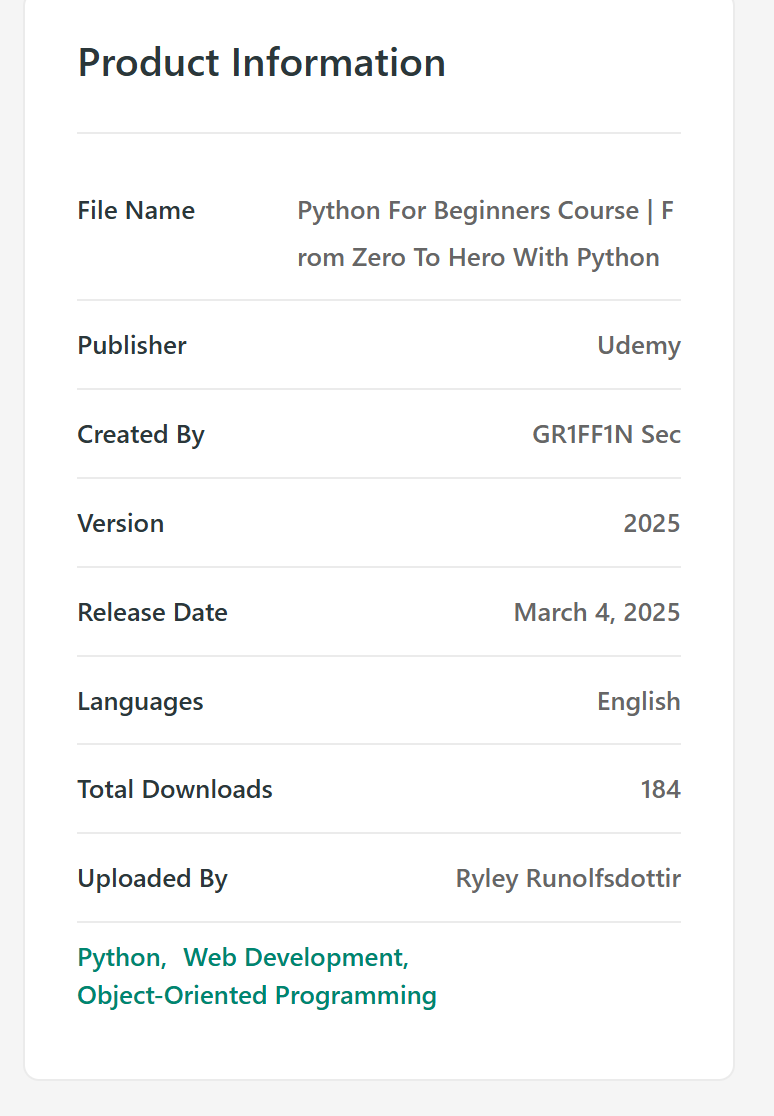Select the language value 'English'
Viewport: 774px width, 1116px height.
tap(639, 701)
